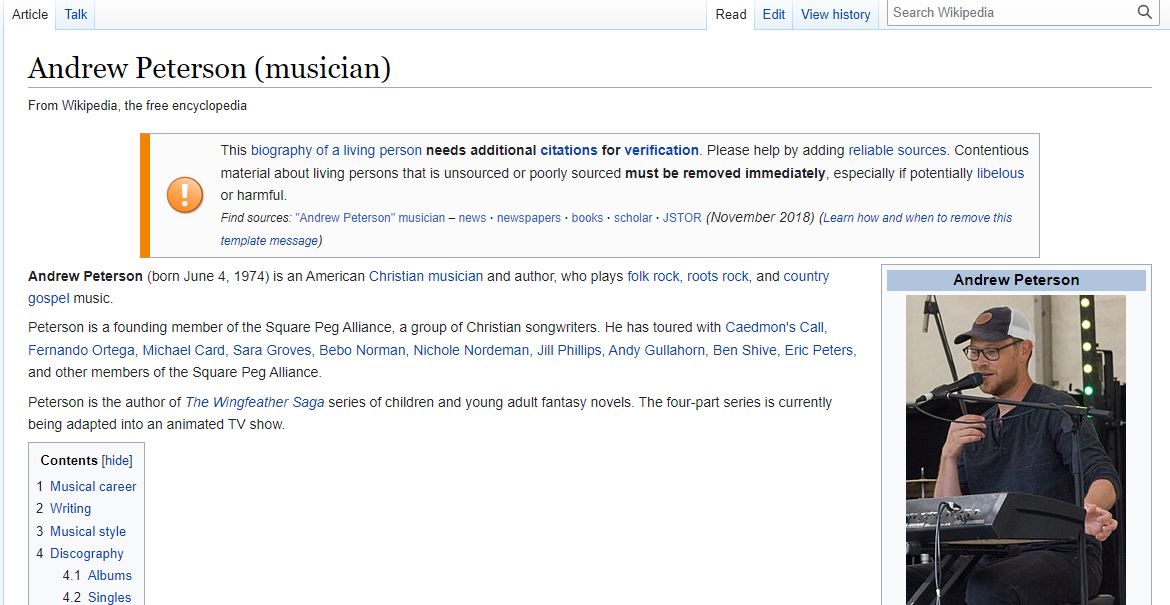Open the Christian musician article link
Viewport: 1170px width, 605px height.
click(425, 276)
